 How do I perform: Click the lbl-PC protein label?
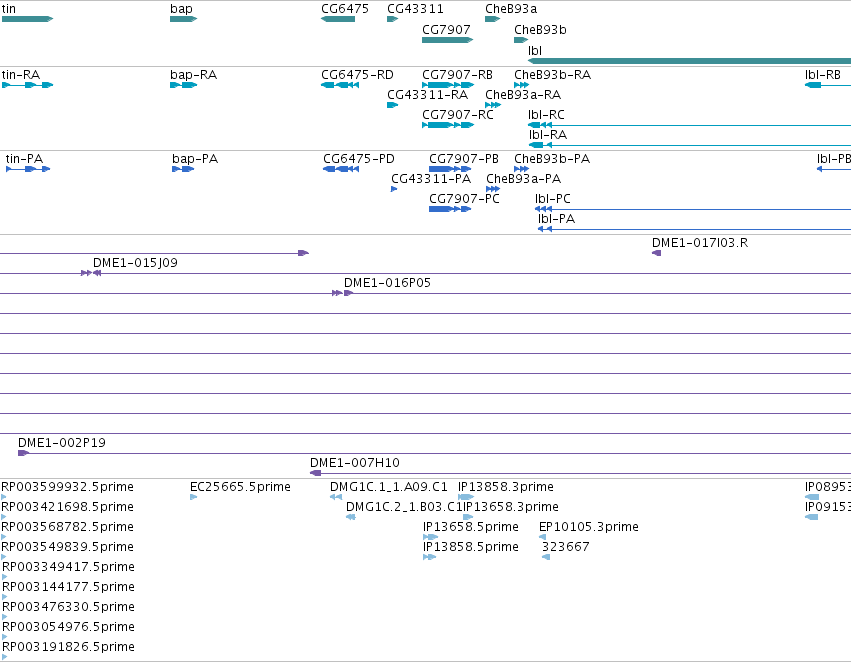552,199
